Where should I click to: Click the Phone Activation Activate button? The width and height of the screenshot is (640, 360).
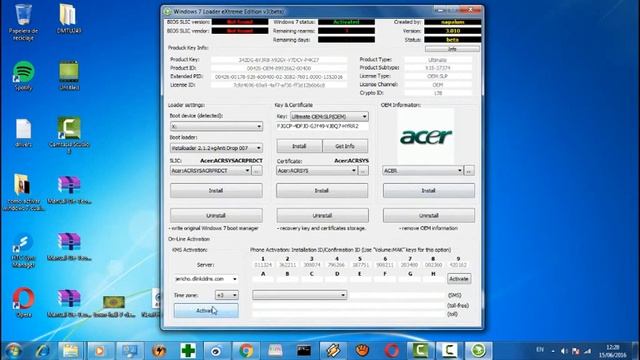[x=459, y=279]
